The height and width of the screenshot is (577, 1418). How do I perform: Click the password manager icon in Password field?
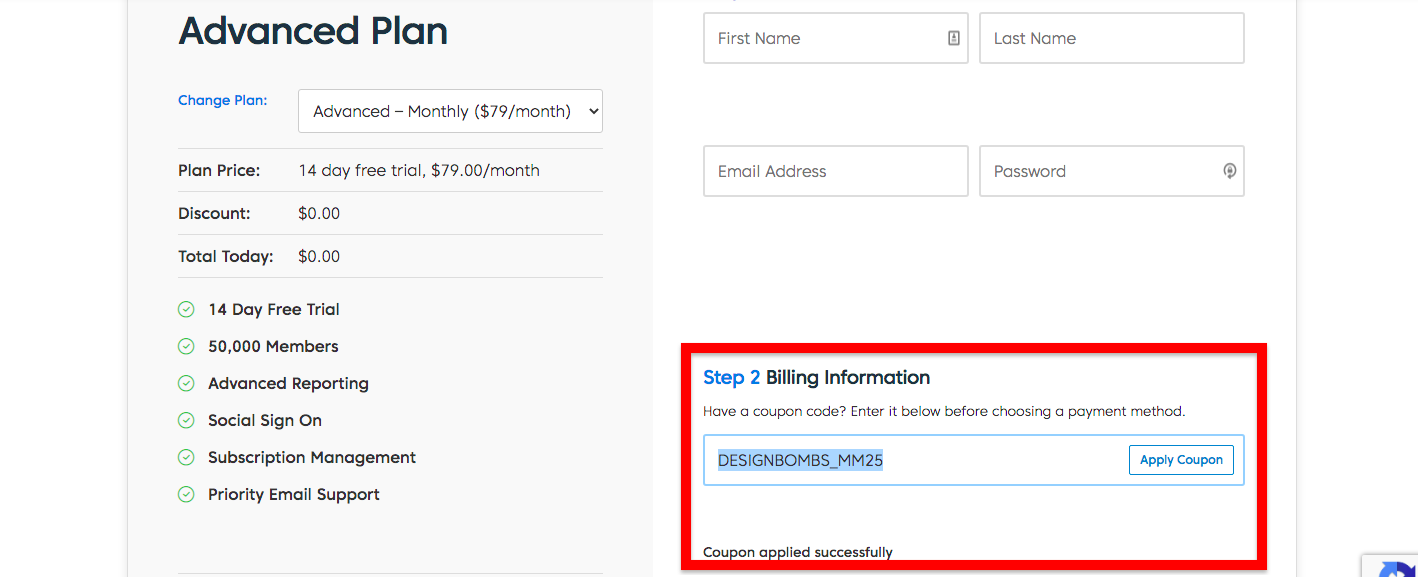coord(1230,171)
